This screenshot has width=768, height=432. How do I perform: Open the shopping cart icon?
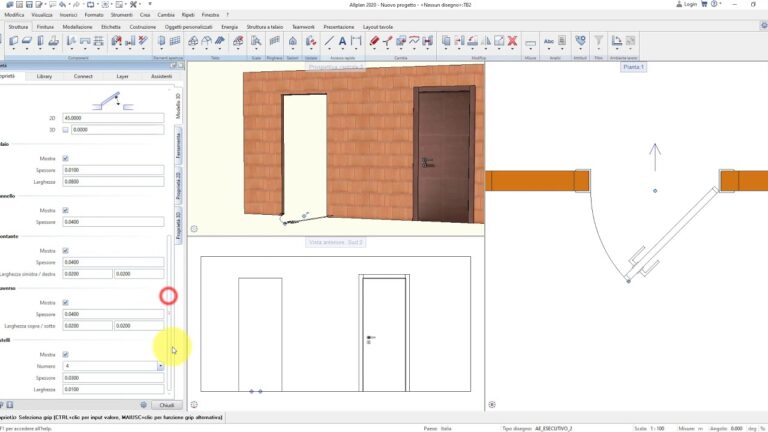point(704,4)
